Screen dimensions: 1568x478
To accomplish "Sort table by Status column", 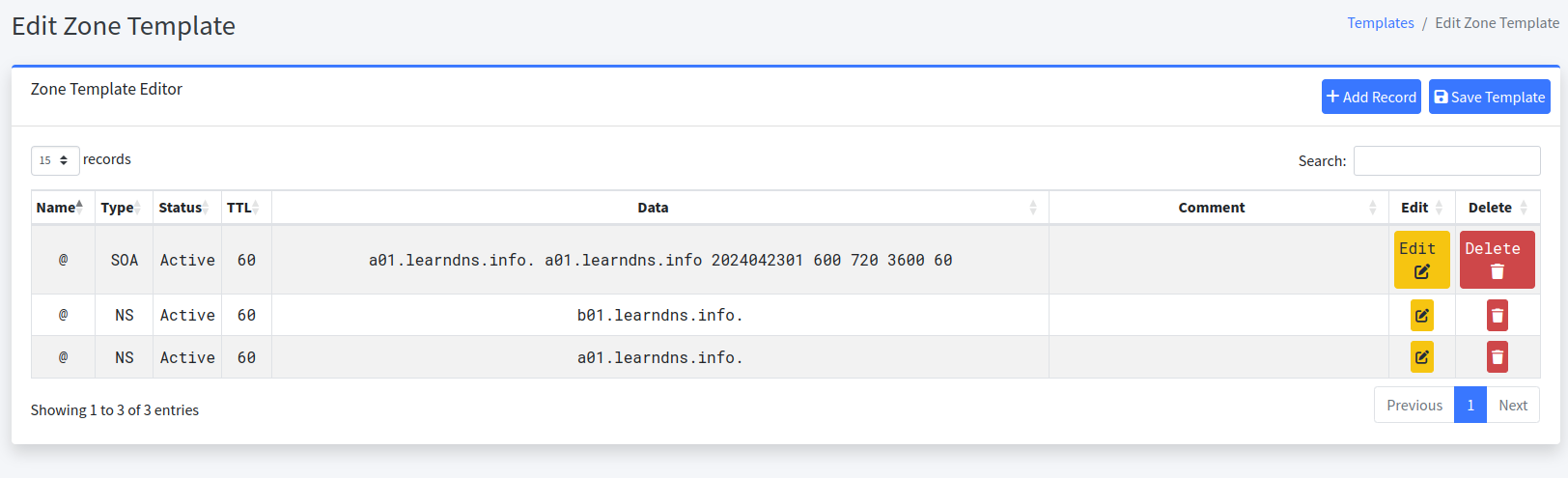I will point(187,208).
